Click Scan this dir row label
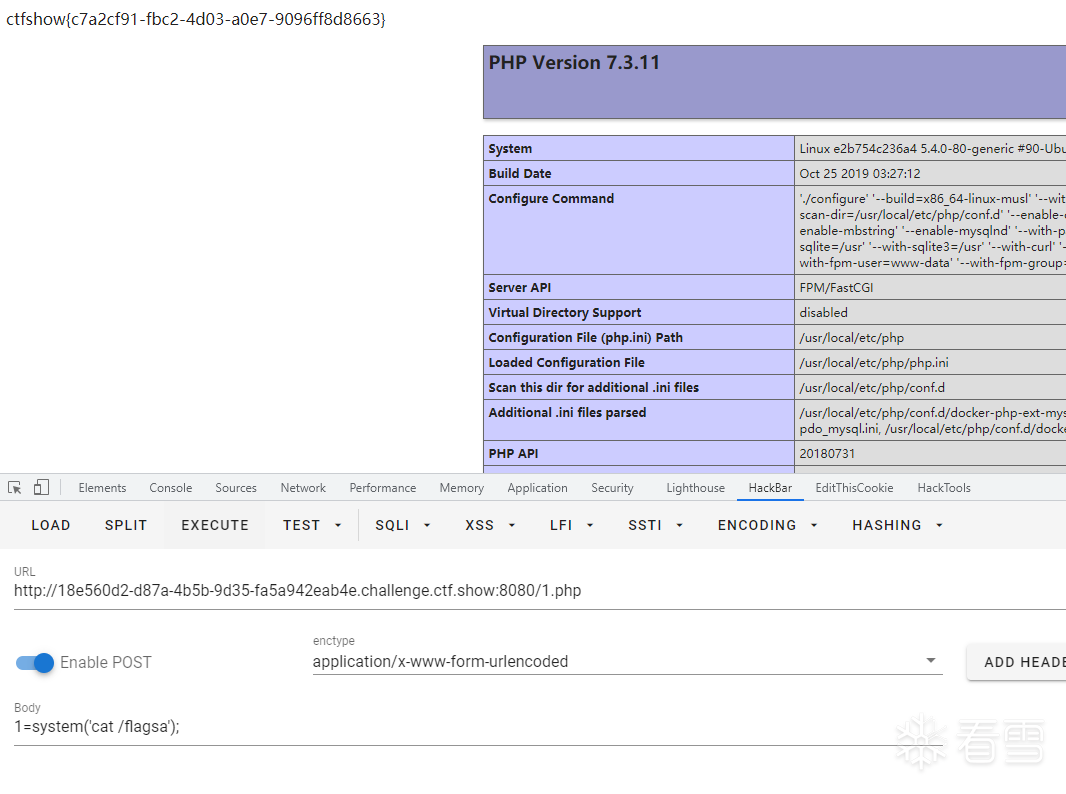Image resolution: width=1066 pixels, height=794 pixels. [x=594, y=387]
